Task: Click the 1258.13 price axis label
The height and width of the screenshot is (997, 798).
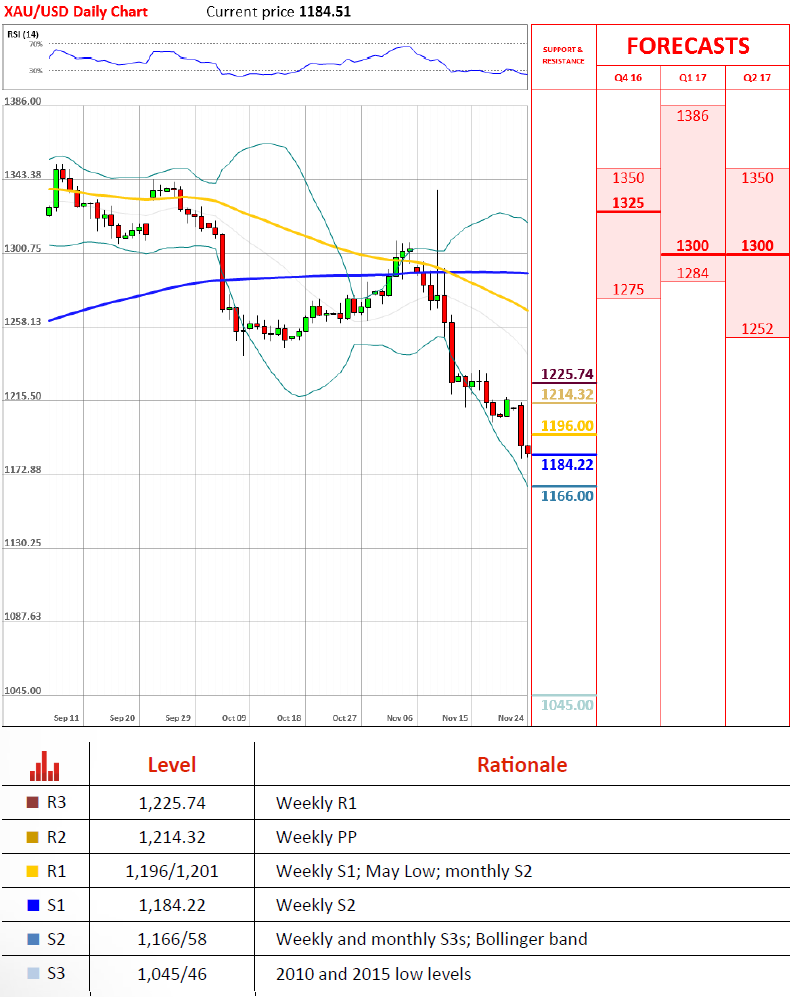Action: coord(22,322)
